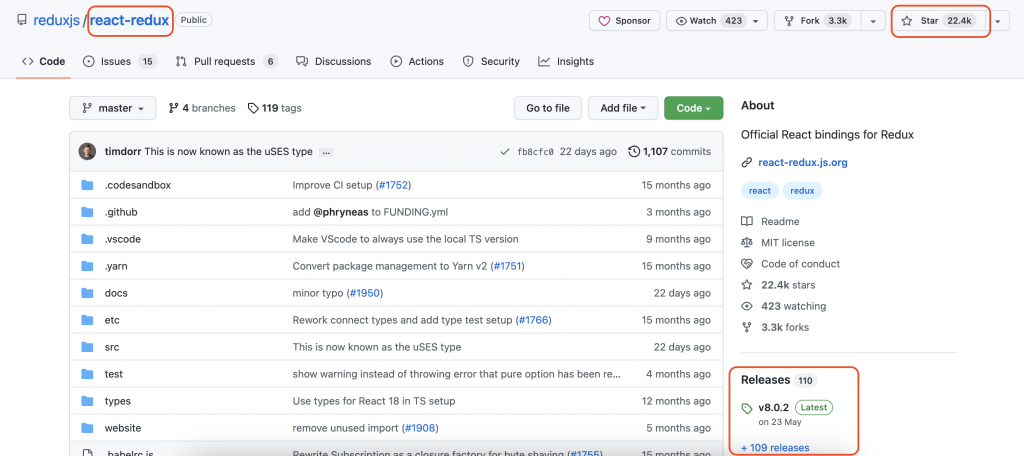Viewport: 1024px width, 456px height.
Task: Open the Add file dropdown
Action: pos(623,108)
